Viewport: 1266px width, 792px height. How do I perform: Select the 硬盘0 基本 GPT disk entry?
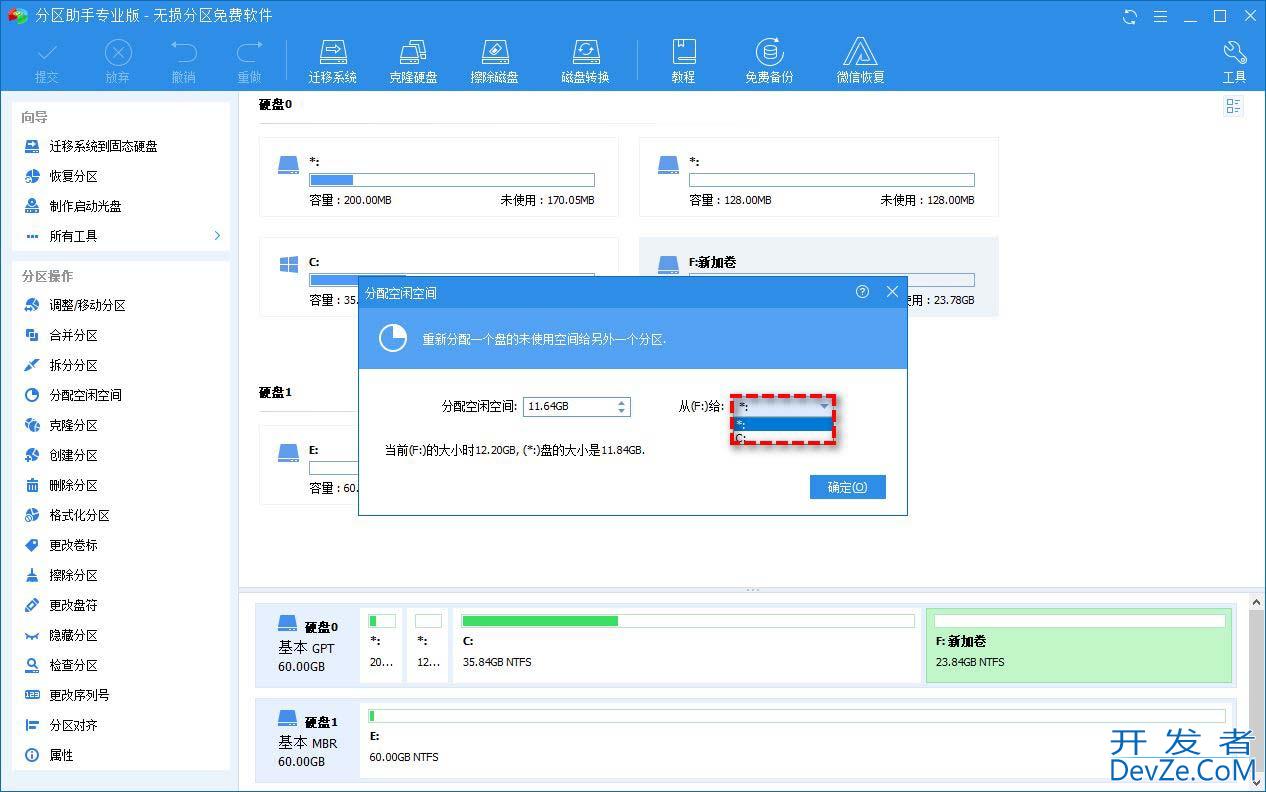click(308, 645)
